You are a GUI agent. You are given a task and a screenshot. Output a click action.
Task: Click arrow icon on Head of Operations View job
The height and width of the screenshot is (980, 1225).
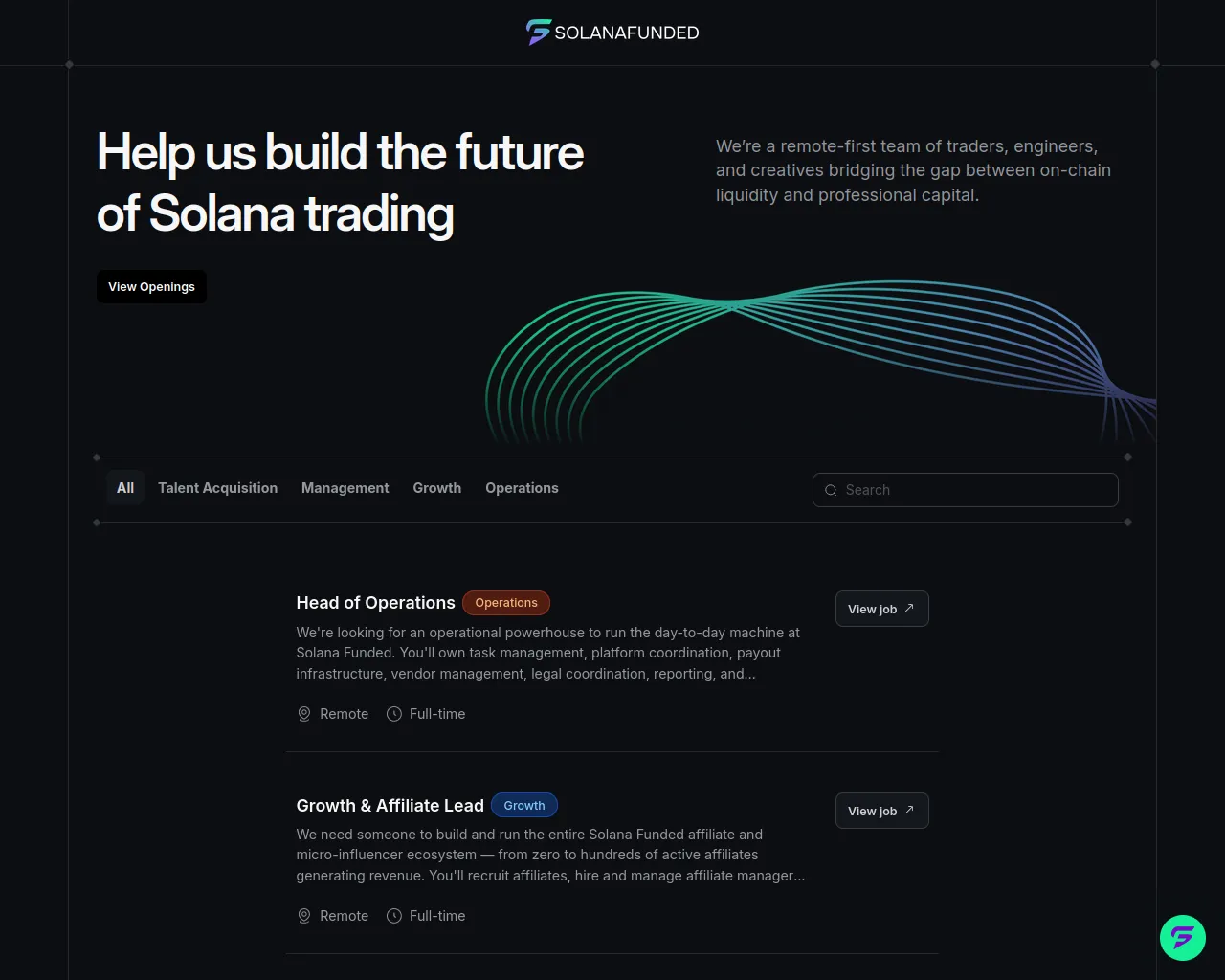[x=909, y=608]
